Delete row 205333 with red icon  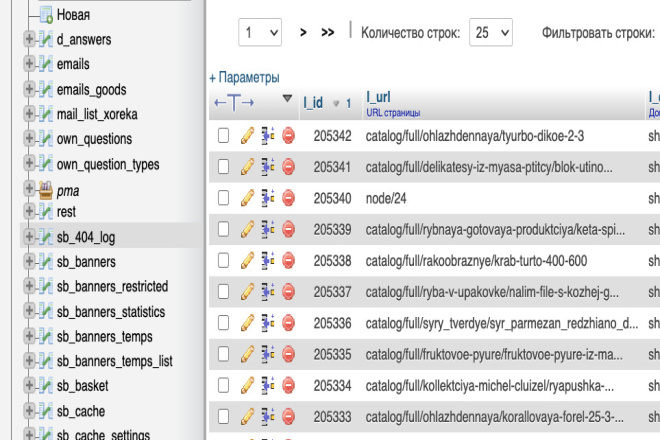[x=288, y=416]
